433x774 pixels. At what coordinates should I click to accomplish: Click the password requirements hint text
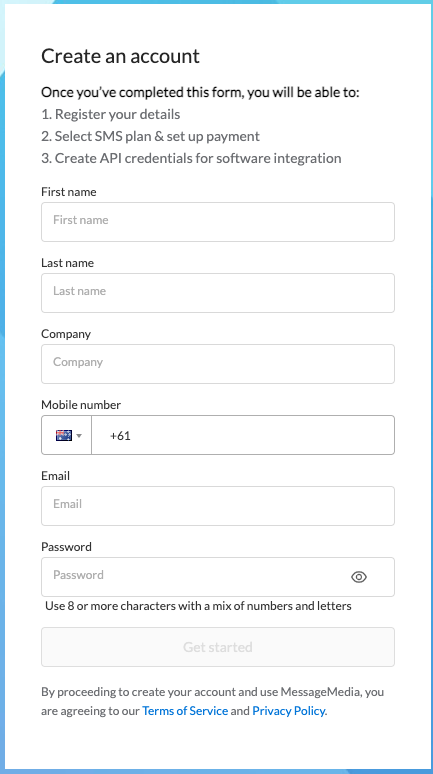coord(198,606)
